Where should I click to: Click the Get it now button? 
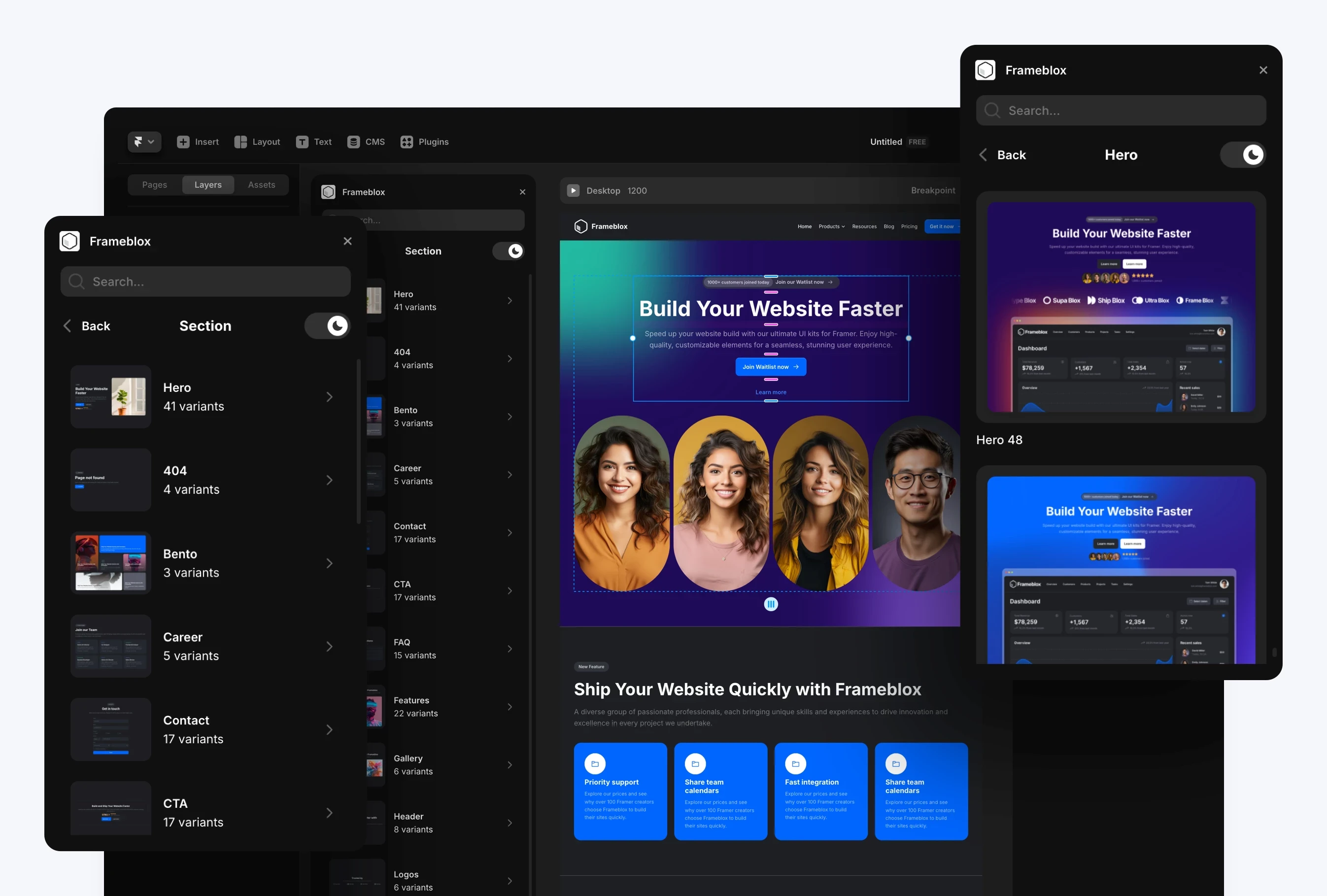coord(943,227)
